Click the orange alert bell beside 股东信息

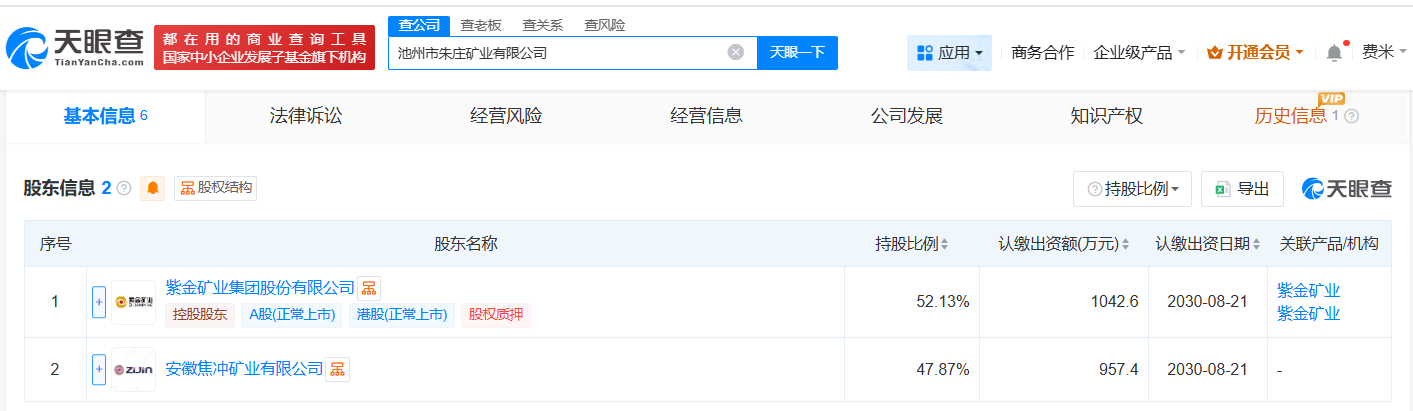click(x=153, y=188)
